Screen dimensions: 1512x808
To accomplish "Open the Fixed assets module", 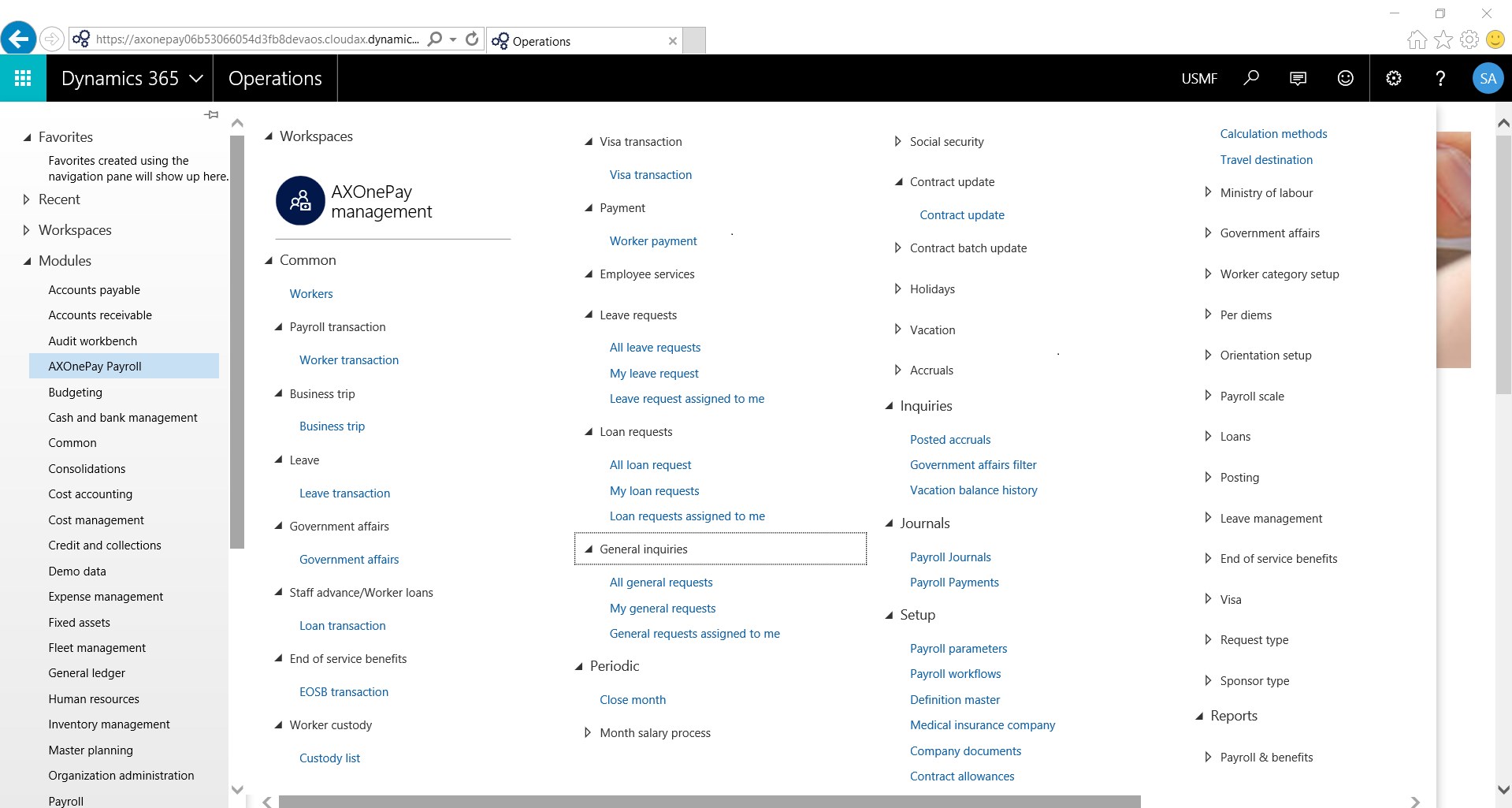I will 79,623.
